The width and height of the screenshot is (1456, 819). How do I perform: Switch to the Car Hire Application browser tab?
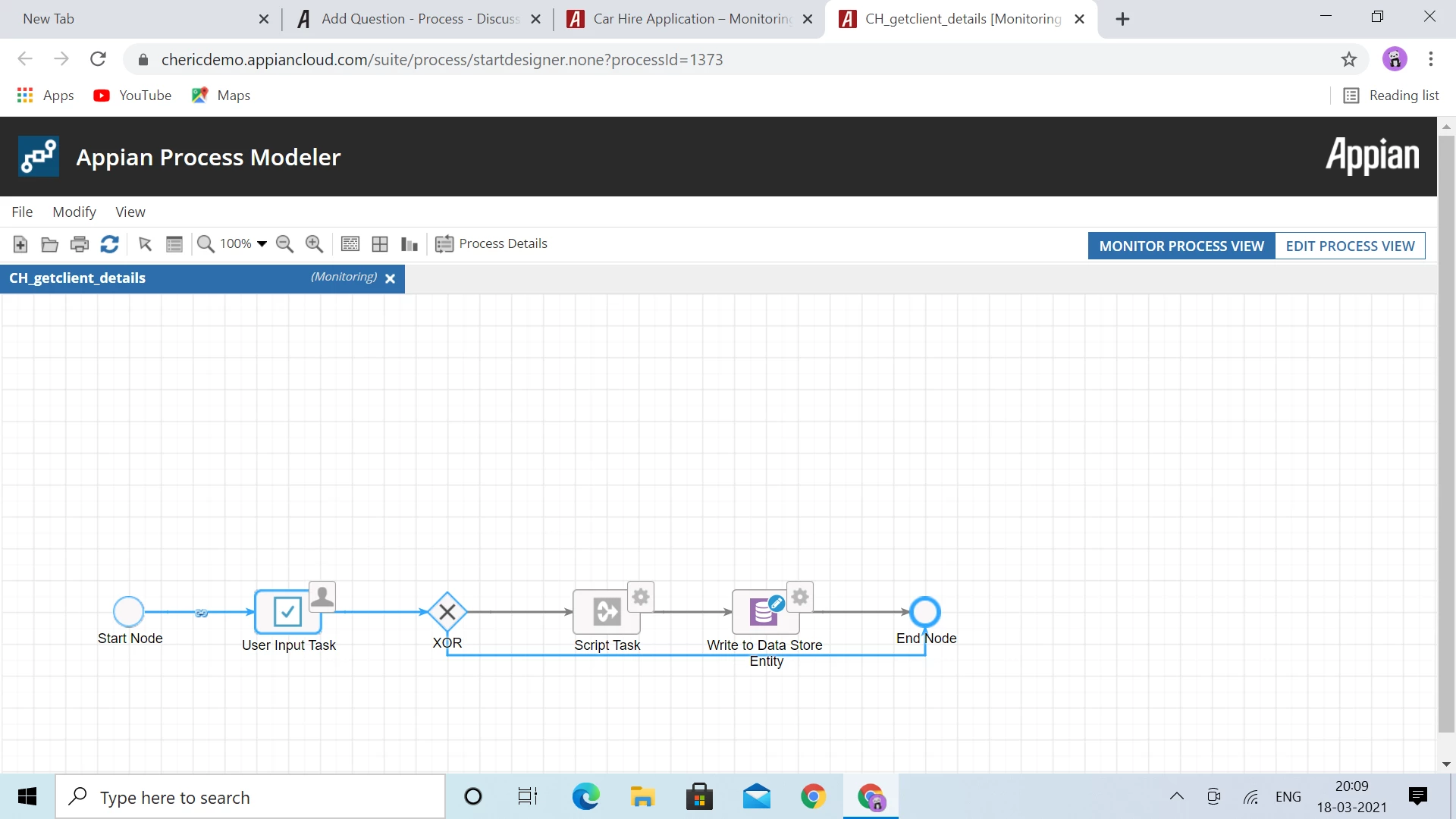tap(690, 20)
